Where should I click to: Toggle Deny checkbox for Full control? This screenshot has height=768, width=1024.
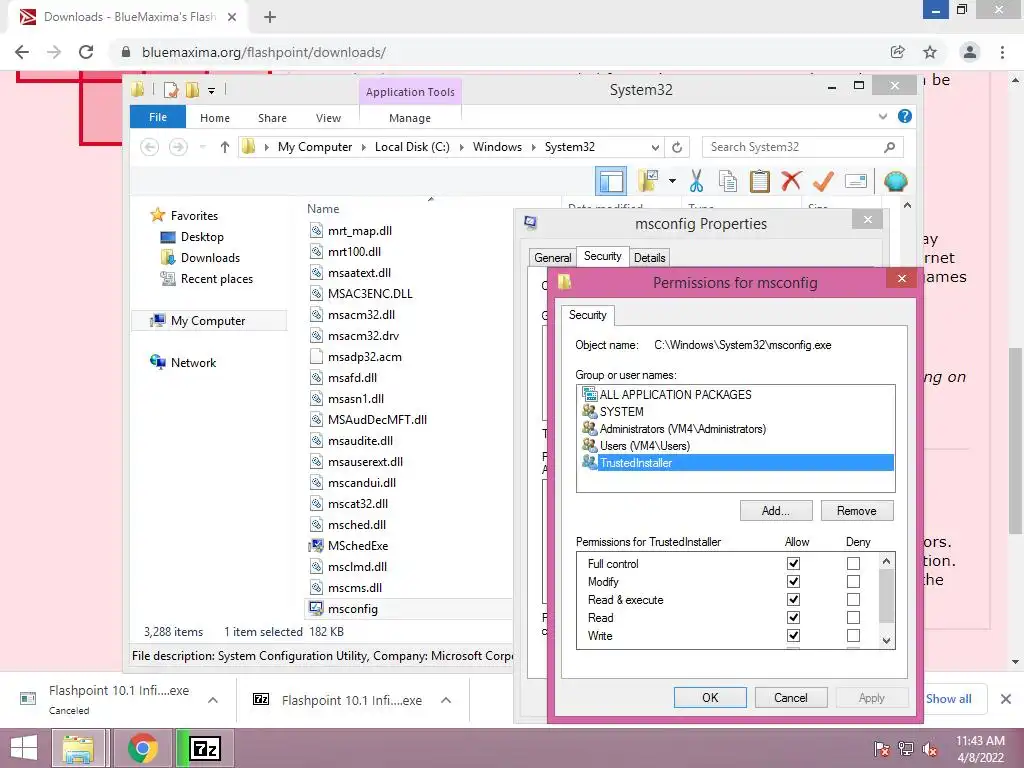click(x=853, y=564)
